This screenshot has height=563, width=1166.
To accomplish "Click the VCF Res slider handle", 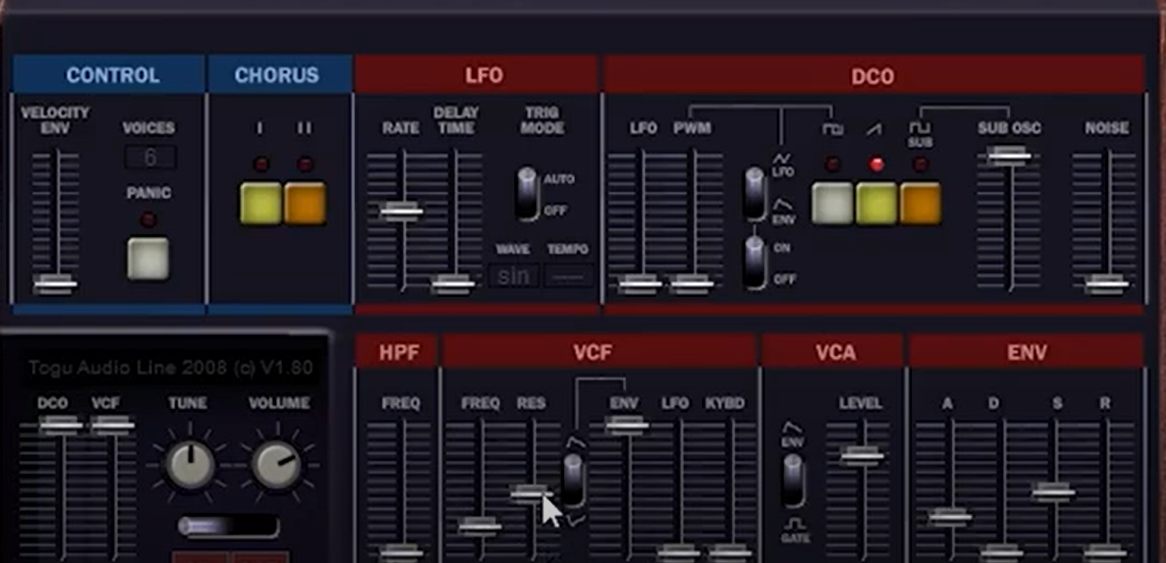I will [x=530, y=492].
